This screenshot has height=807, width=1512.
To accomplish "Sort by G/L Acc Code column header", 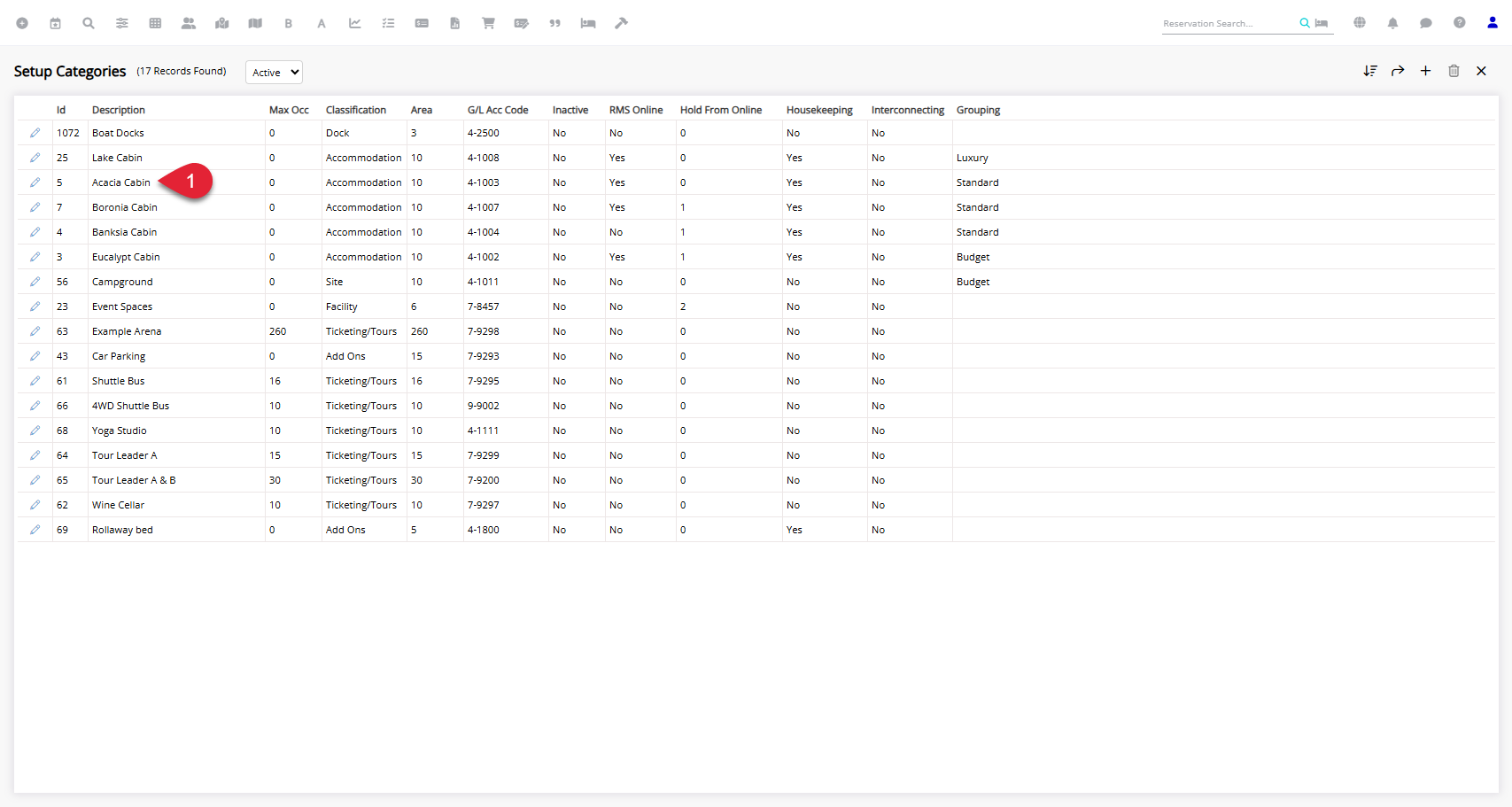I will pos(498,110).
